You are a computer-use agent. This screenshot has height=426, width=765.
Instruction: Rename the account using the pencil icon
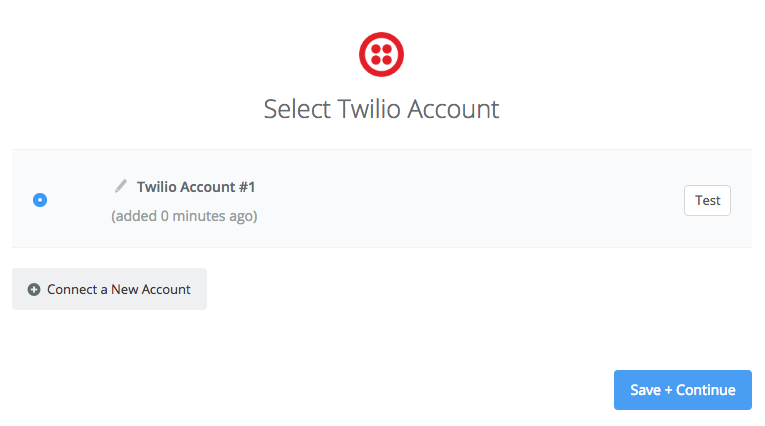121,186
